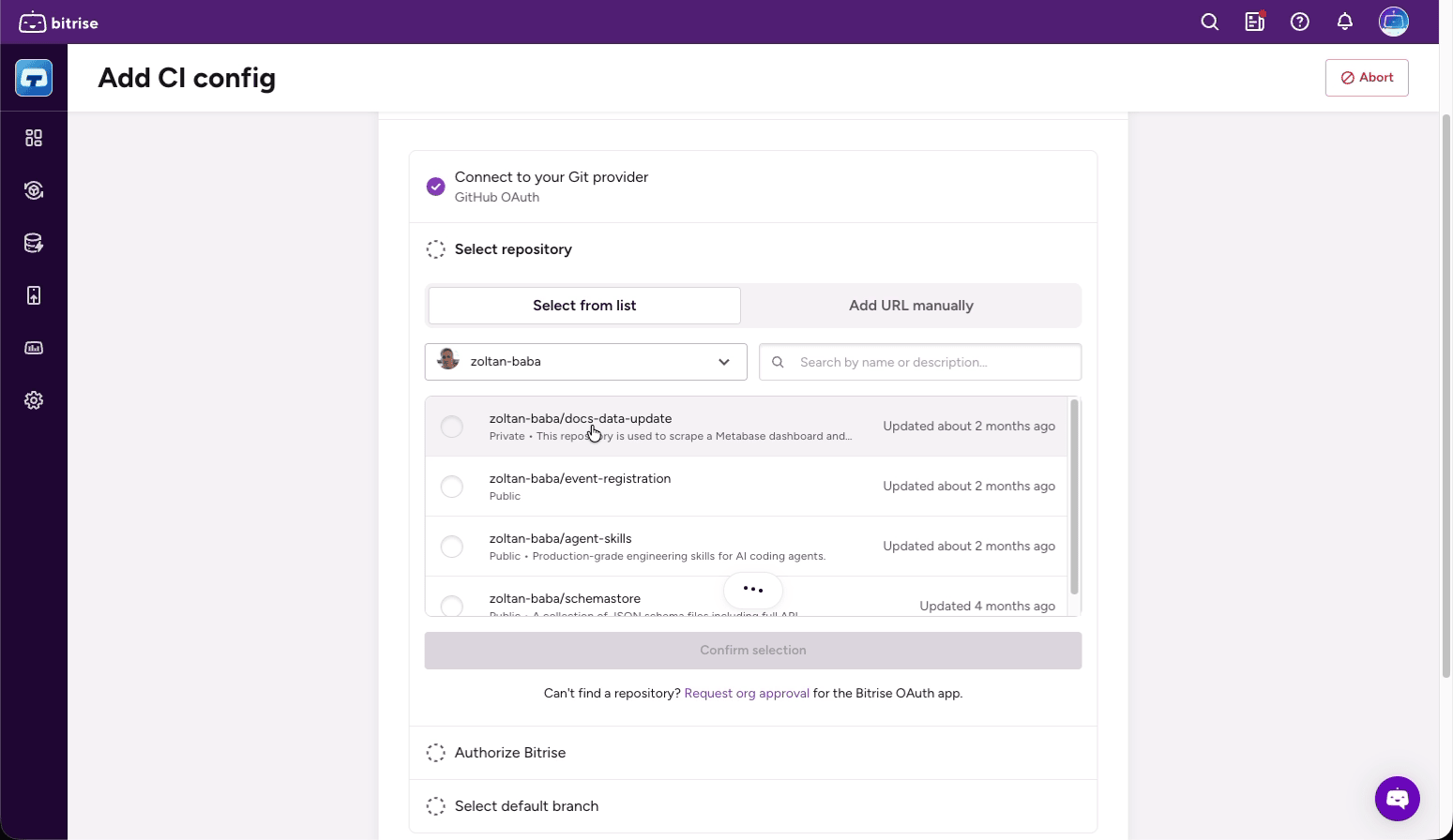Expand the Connect to your Git provider step
The image size is (1453, 840).
pyautogui.click(x=753, y=187)
